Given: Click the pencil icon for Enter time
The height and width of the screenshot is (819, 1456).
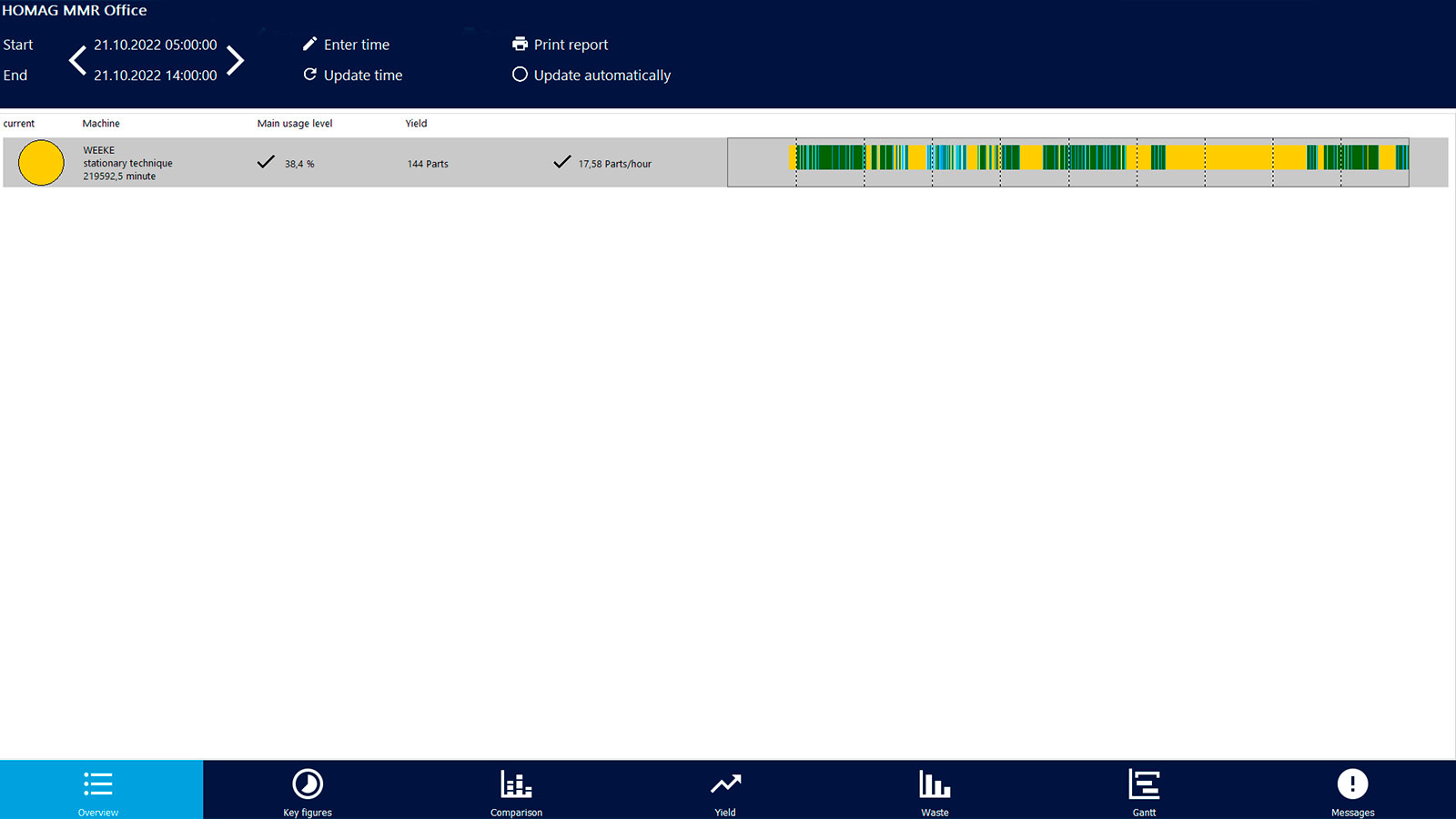Looking at the screenshot, I should point(310,44).
